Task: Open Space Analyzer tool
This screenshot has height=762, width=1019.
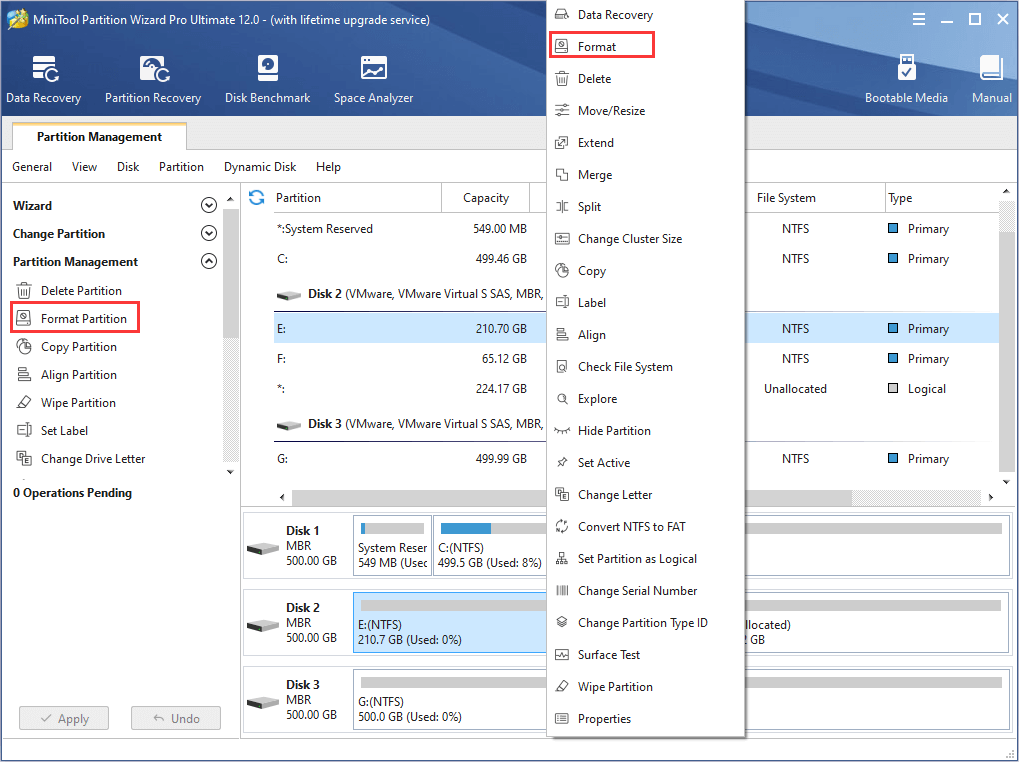Action: click(373, 79)
